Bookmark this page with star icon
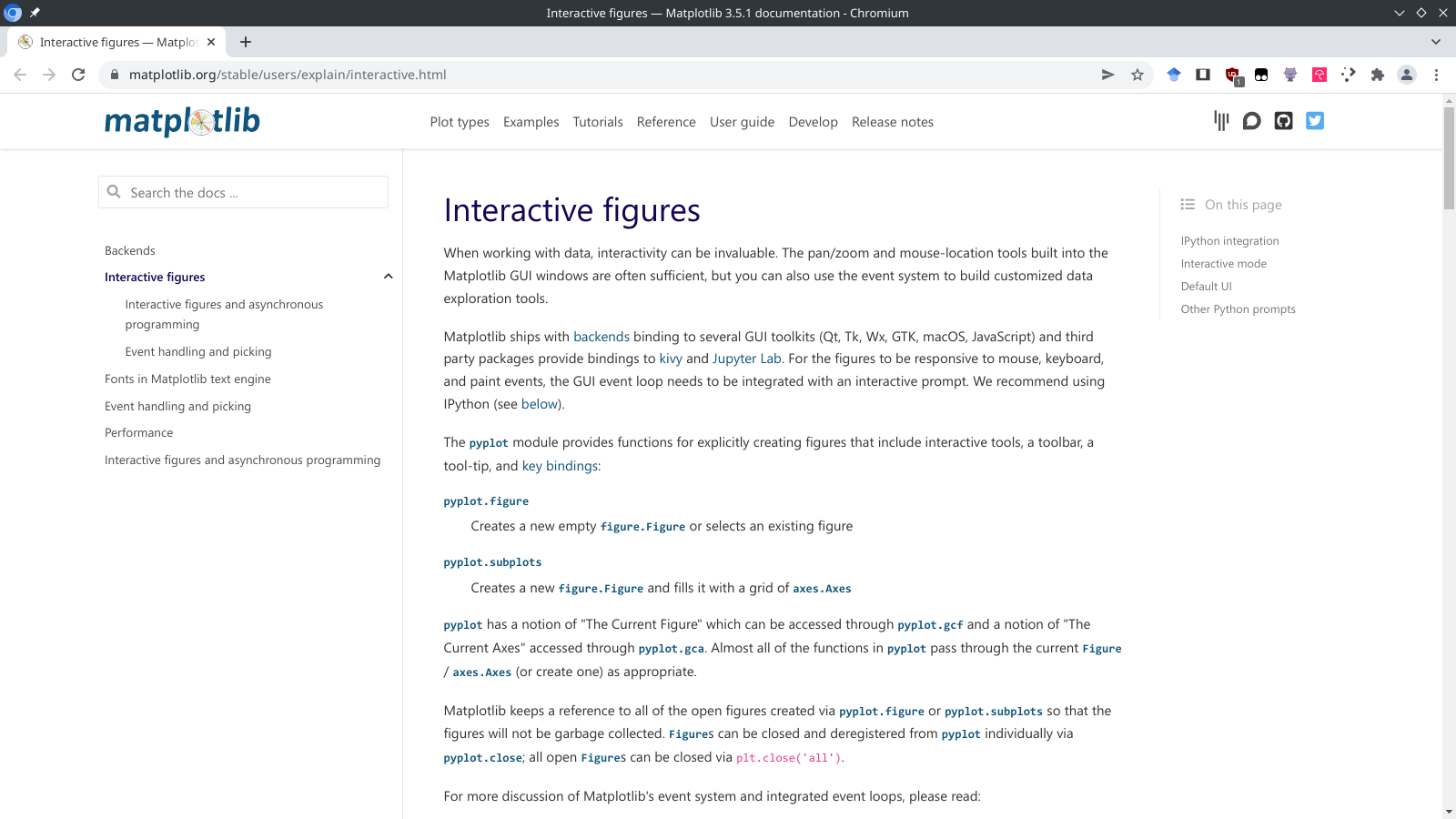This screenshot has height=819, width=1456. 1137,75
